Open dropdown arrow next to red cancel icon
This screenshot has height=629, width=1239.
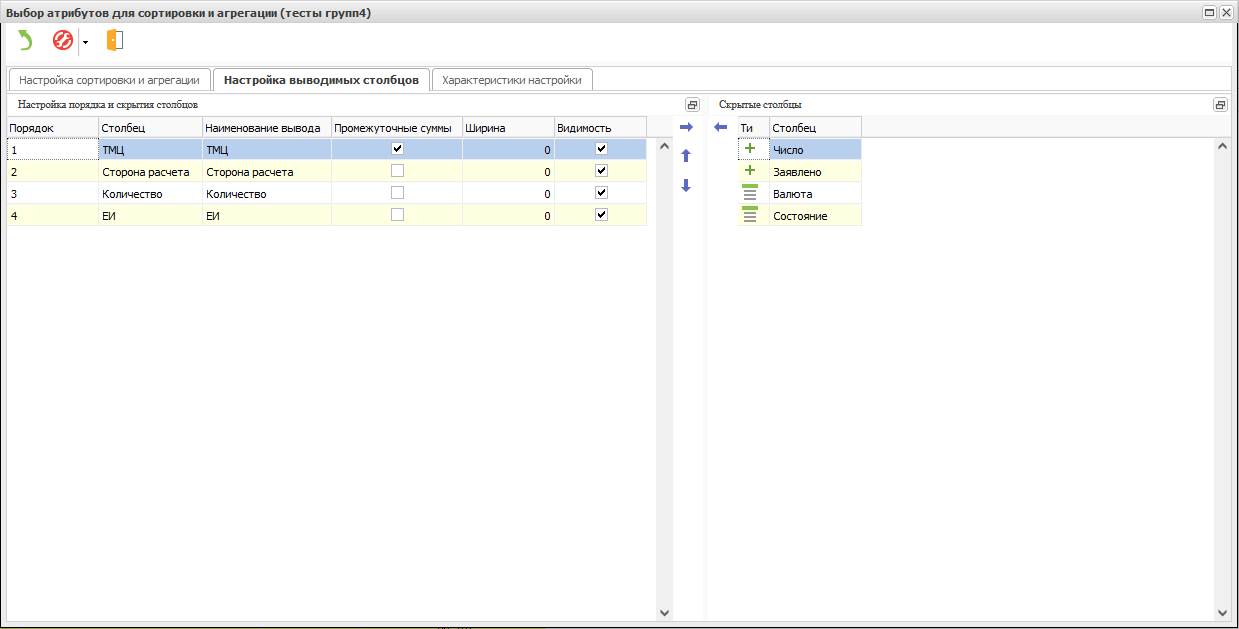point(85,42)
